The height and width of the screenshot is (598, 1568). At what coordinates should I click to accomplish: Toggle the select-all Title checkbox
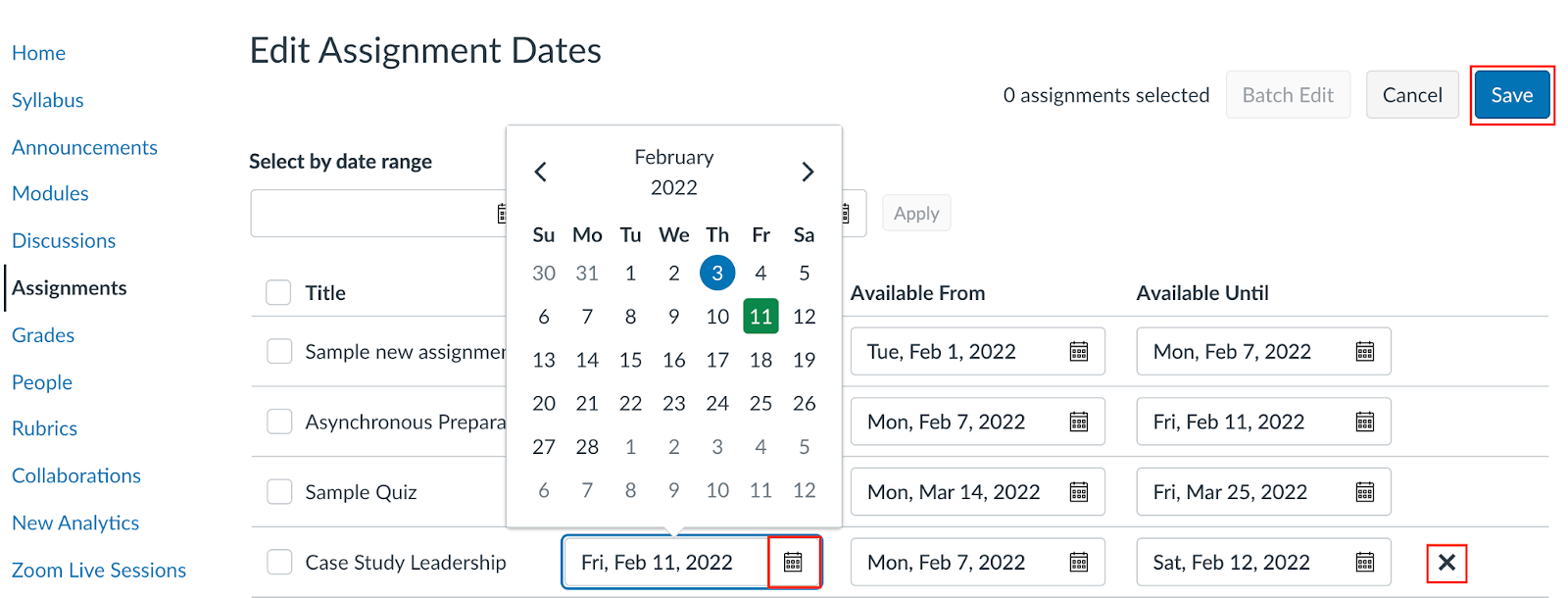pos(278,293)
